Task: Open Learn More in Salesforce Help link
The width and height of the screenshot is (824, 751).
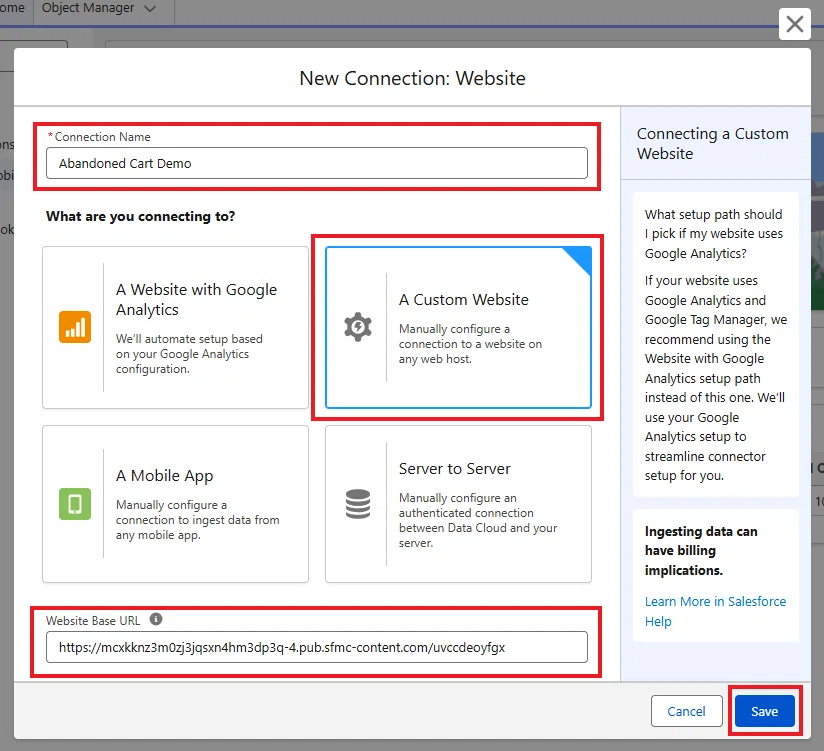Action: pyautogui.click(x=715, y=611)
